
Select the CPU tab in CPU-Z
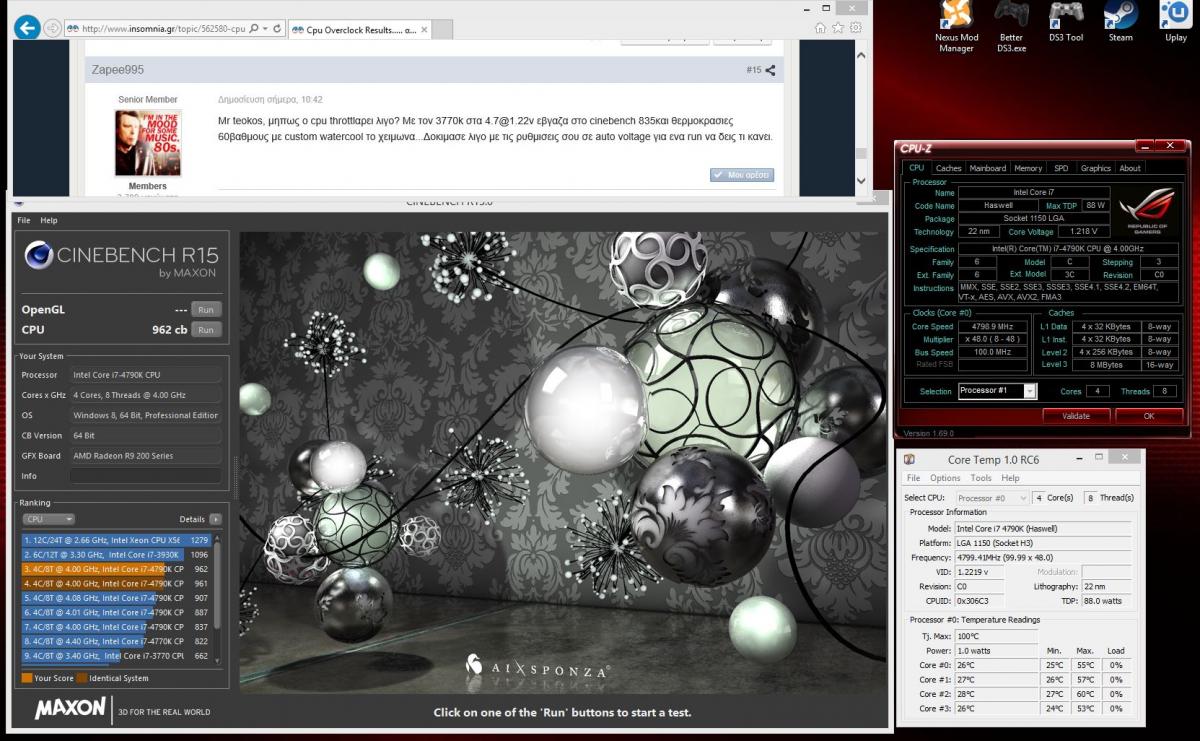point(916,168)
